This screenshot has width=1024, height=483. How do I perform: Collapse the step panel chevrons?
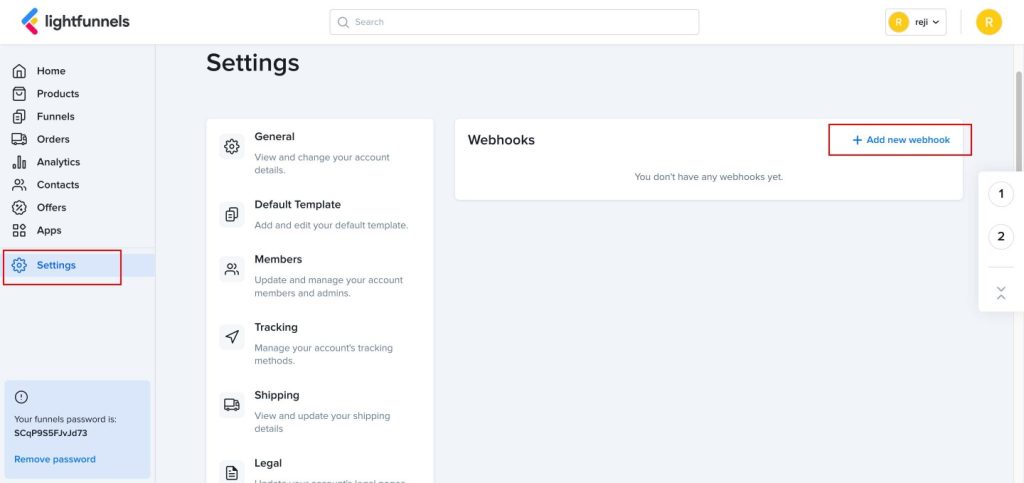pyautogui.click(x=1001, y=293)
